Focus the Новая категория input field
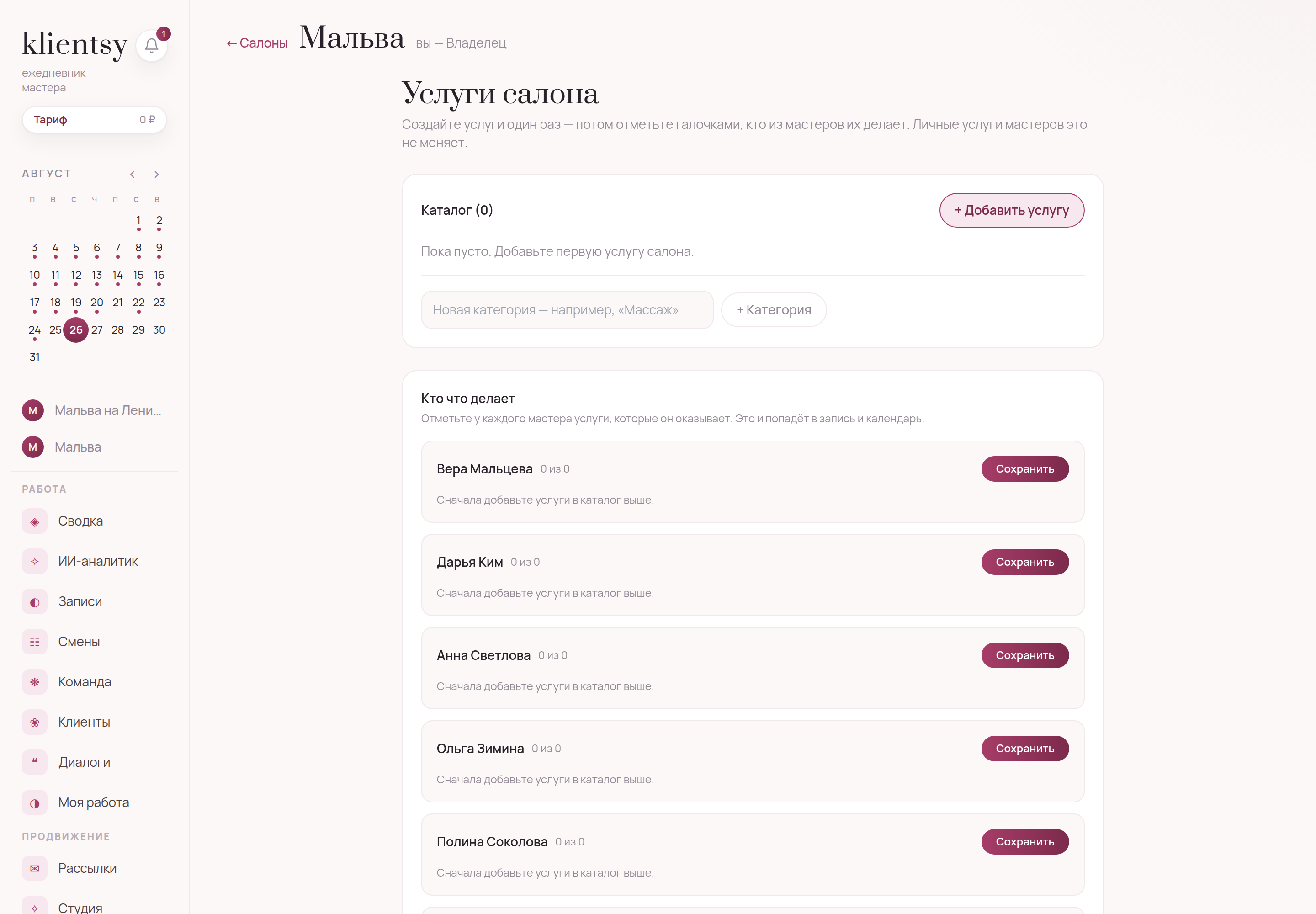Screen dimensions: 1316x914 click(x=567, y=310)
